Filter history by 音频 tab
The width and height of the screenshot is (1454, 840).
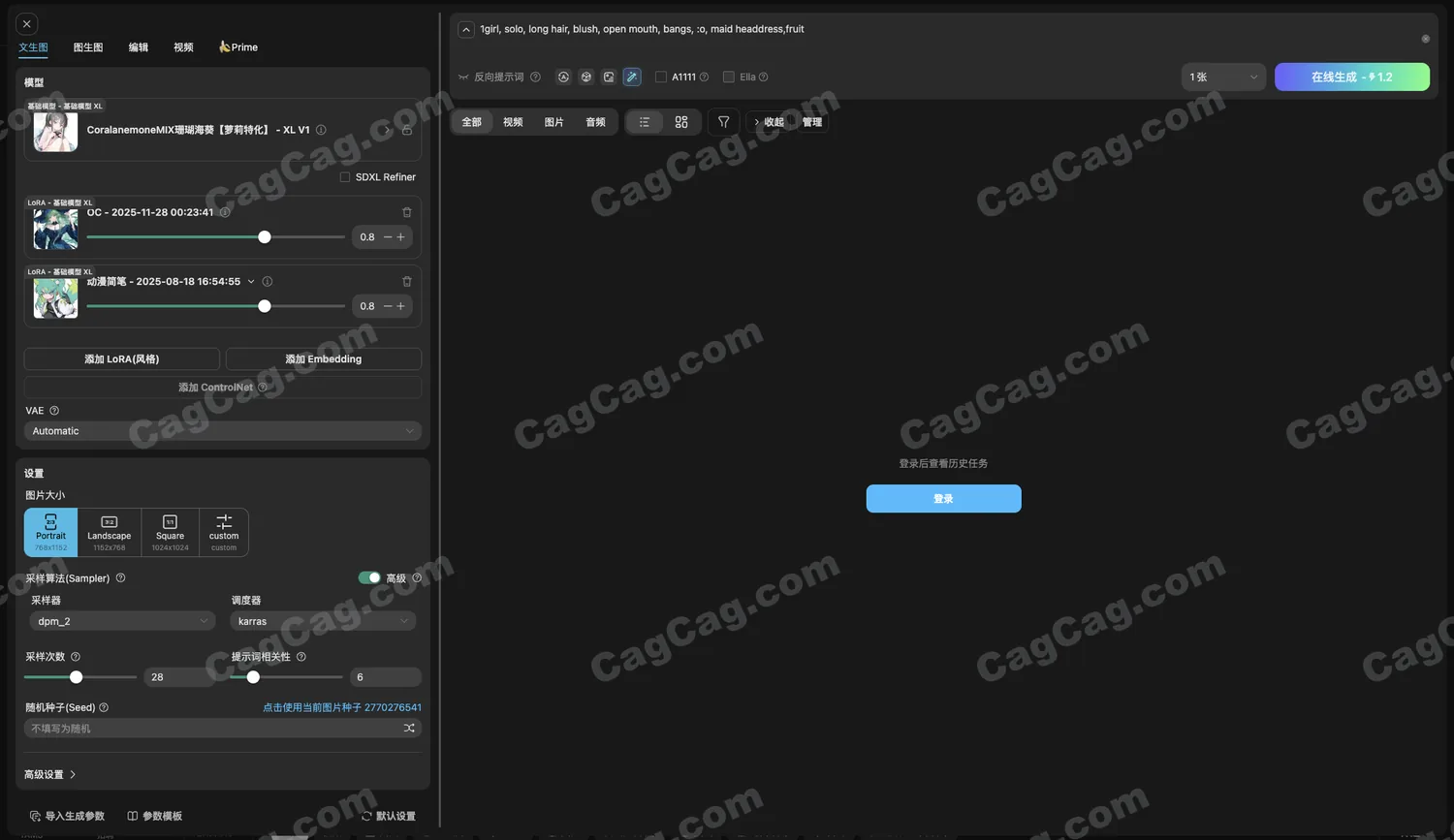click(x=595, y=122)
